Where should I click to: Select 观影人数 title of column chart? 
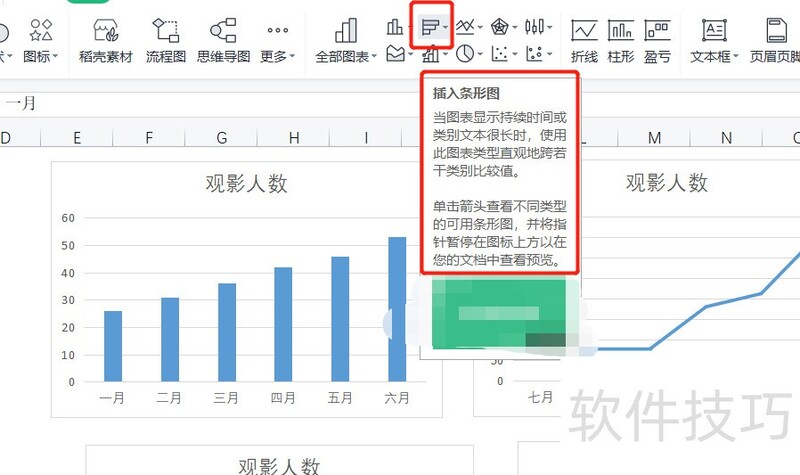click(246, 184)
